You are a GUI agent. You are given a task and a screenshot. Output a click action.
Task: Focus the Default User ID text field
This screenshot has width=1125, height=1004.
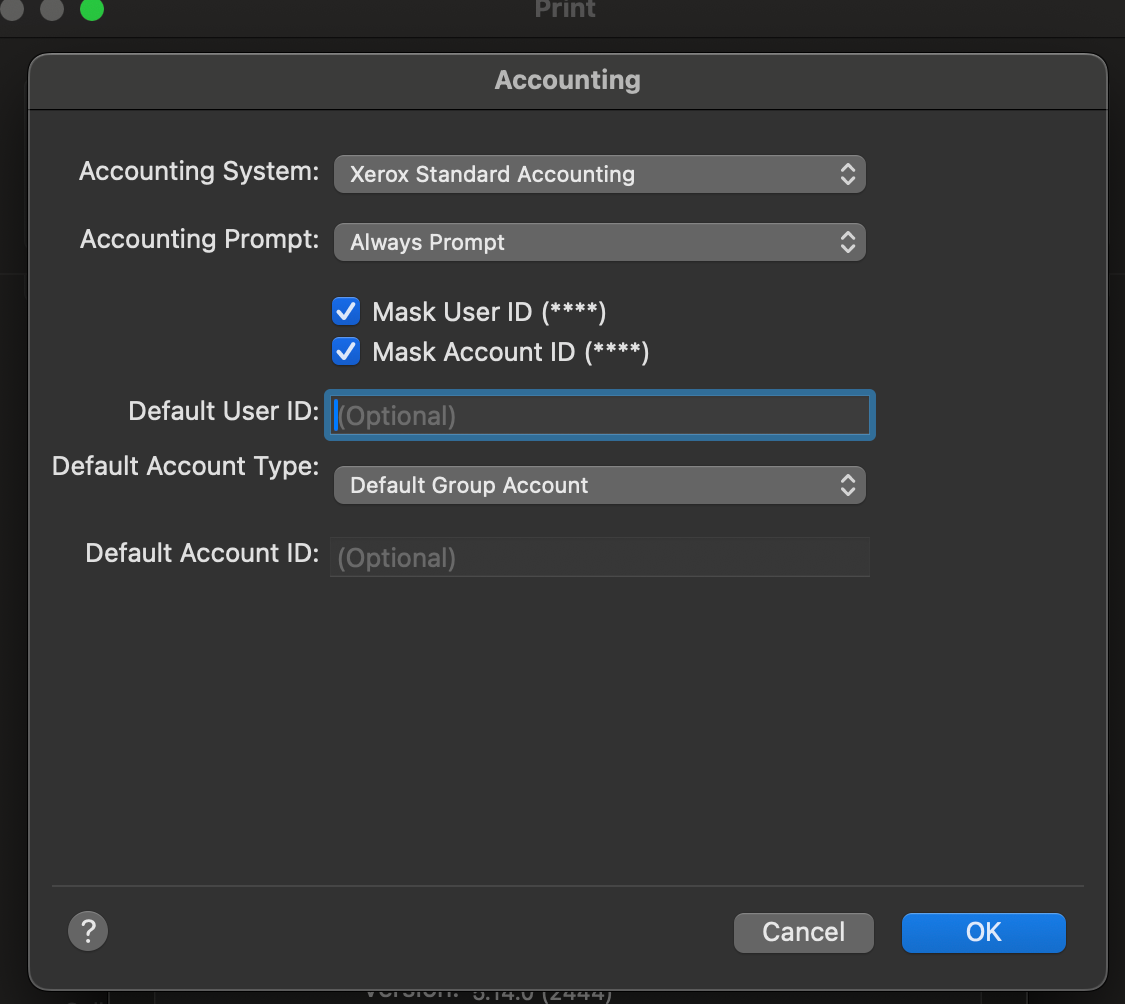pyautogui.click(x=600, y=415)
